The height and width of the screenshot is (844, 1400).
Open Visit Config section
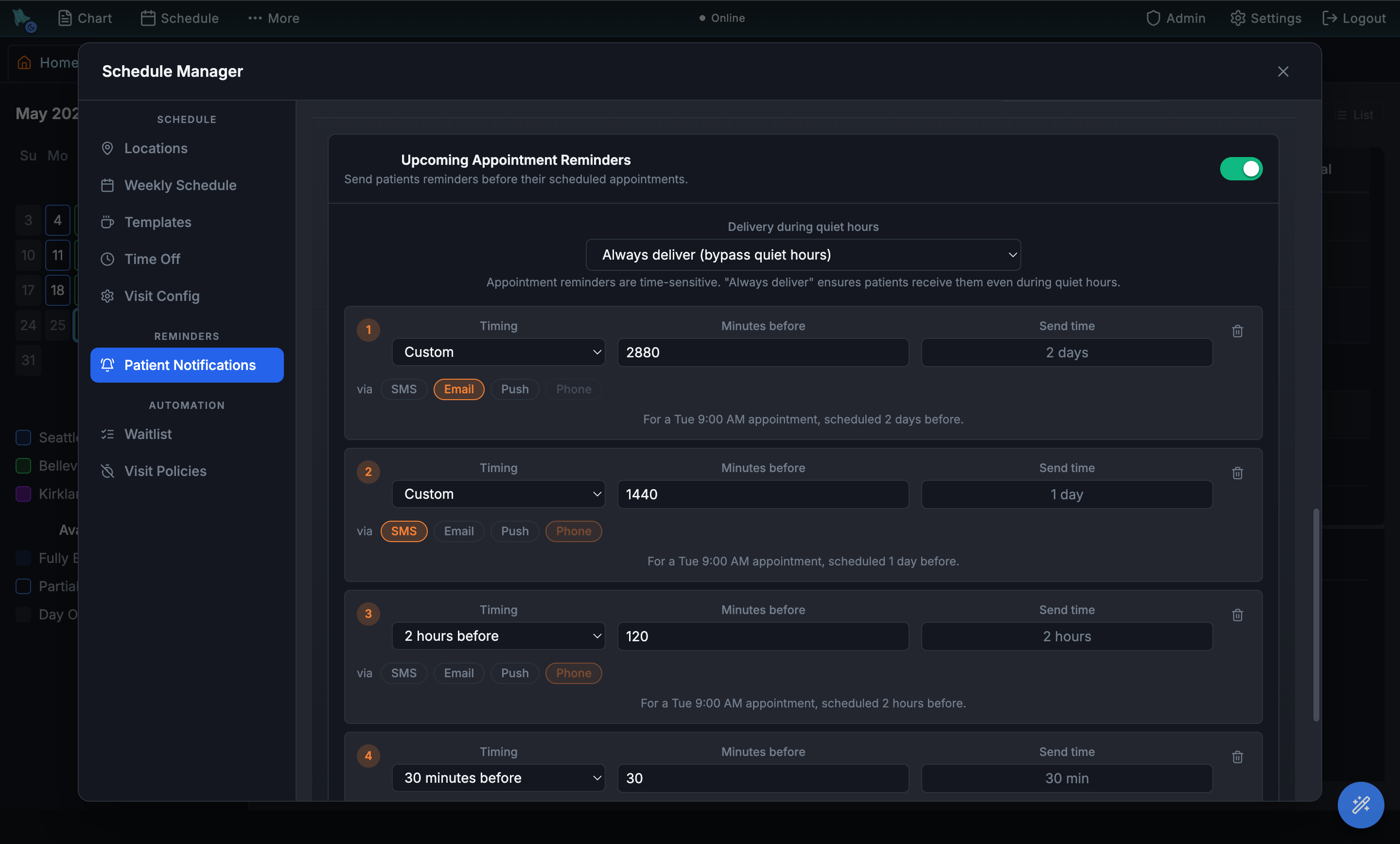coord(187,296)
